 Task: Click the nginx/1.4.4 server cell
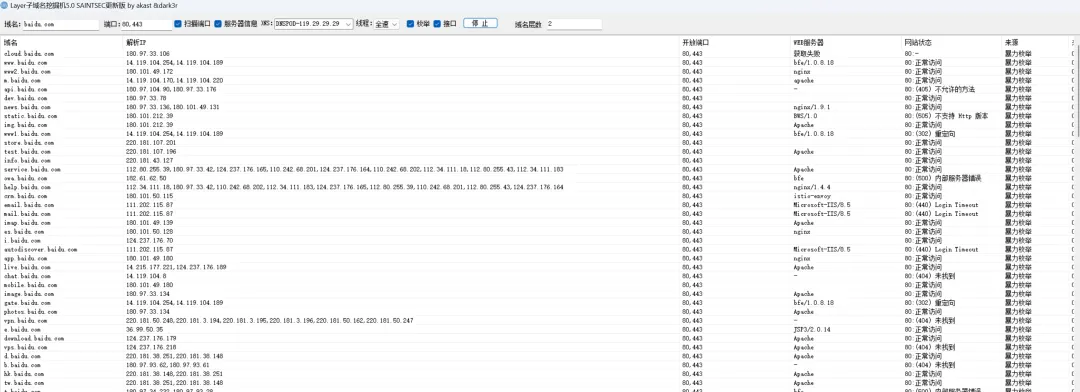point(811,187)
